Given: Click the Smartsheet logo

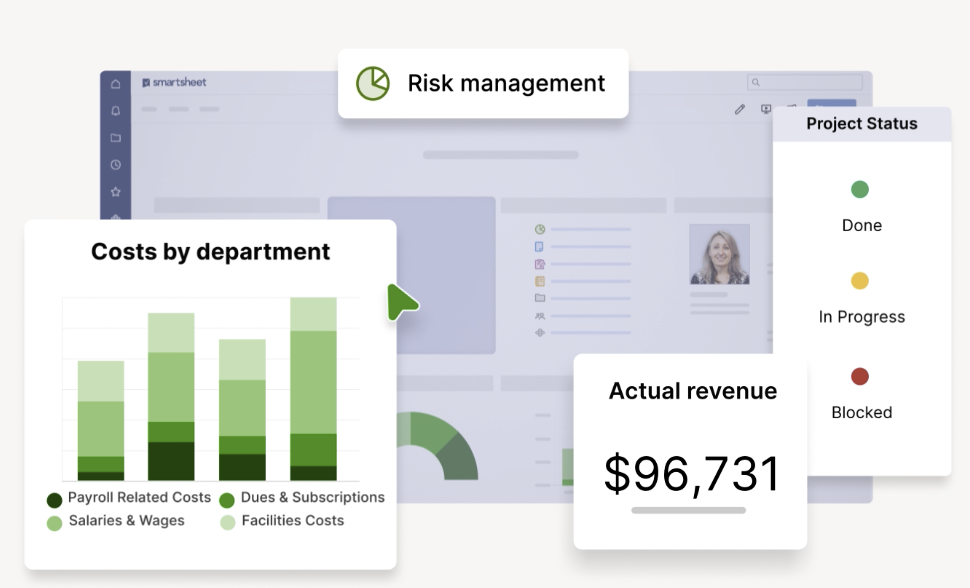Looking at the screenshot, I should coord(174,82).
